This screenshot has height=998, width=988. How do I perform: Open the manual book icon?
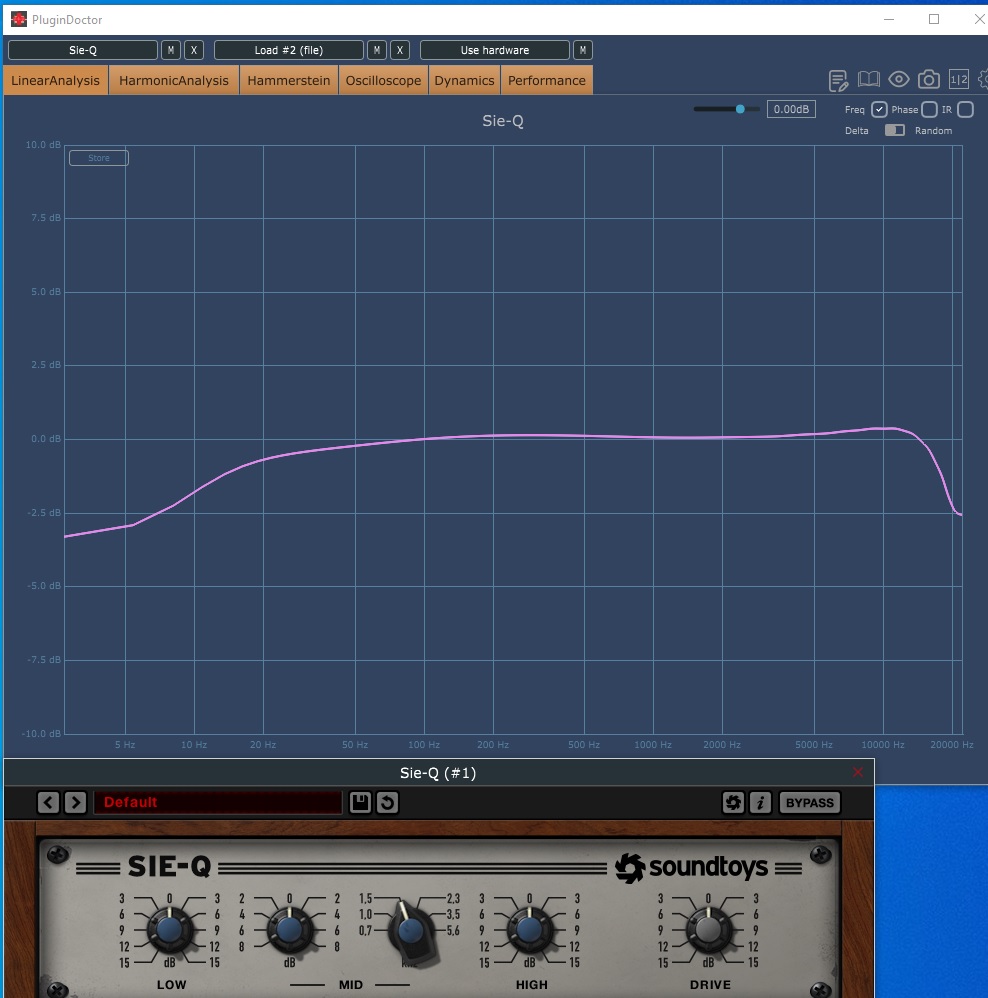pos(868,80)
